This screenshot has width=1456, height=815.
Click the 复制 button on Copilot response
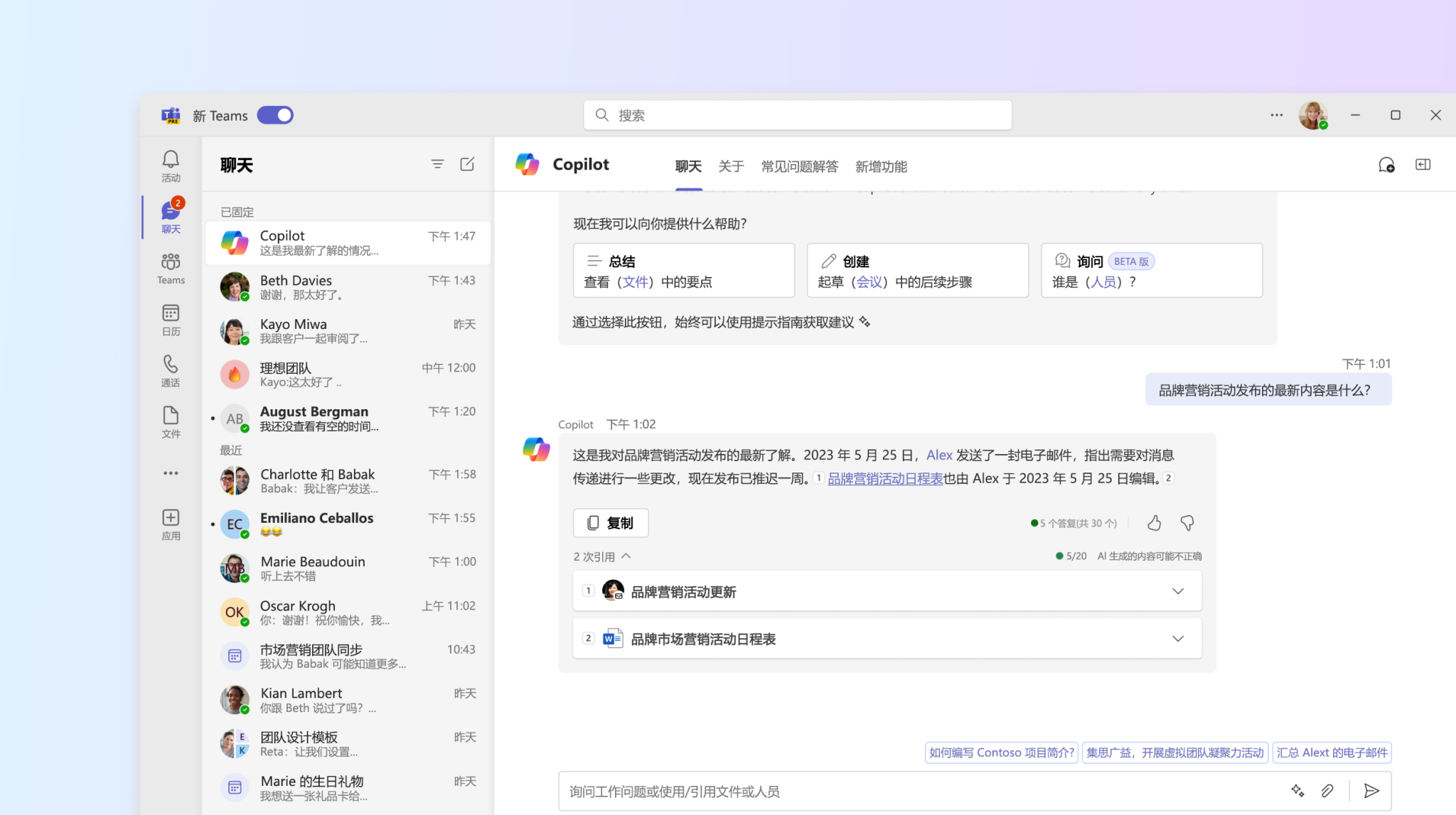pyautogui.click(x=609, y=522)
